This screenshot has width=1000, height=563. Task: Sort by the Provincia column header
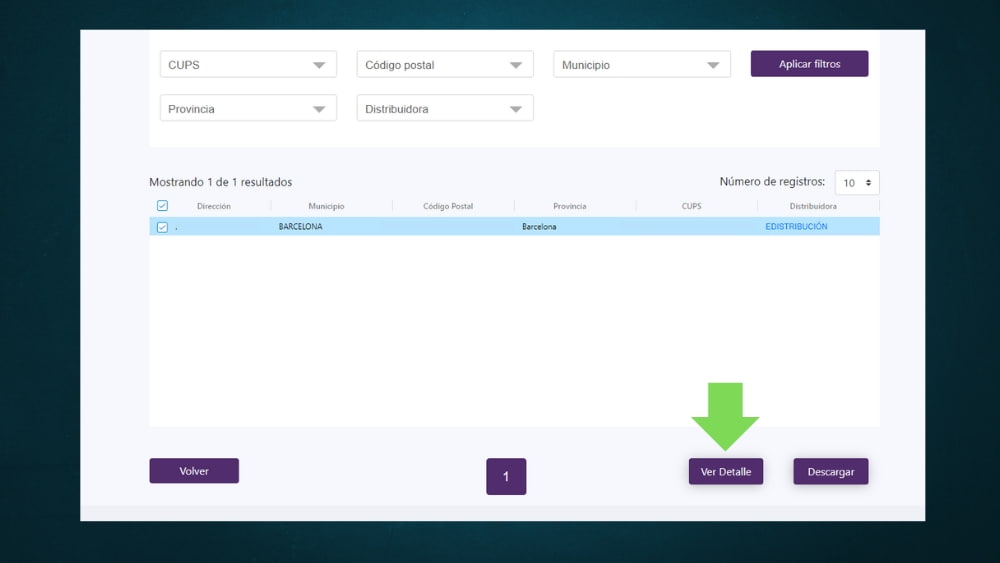(570, 206)
